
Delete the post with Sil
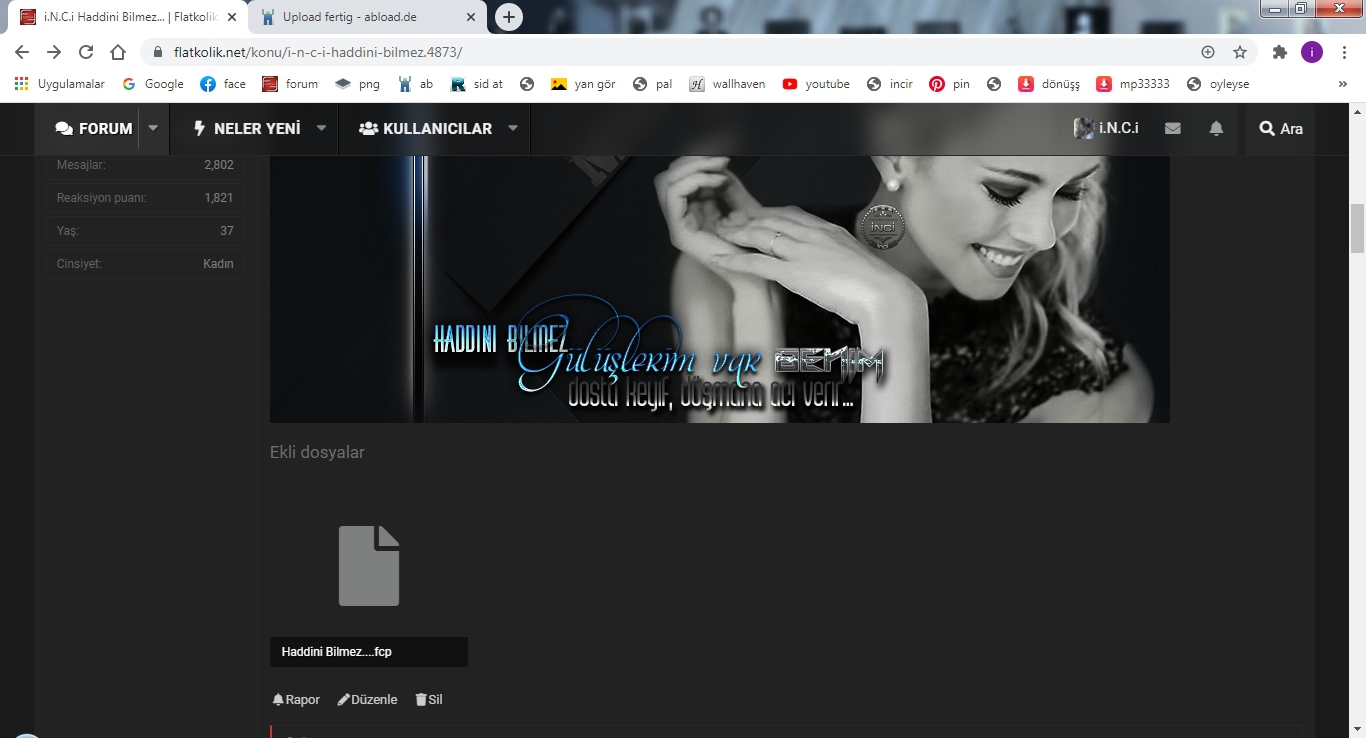(x=429, y=700)
